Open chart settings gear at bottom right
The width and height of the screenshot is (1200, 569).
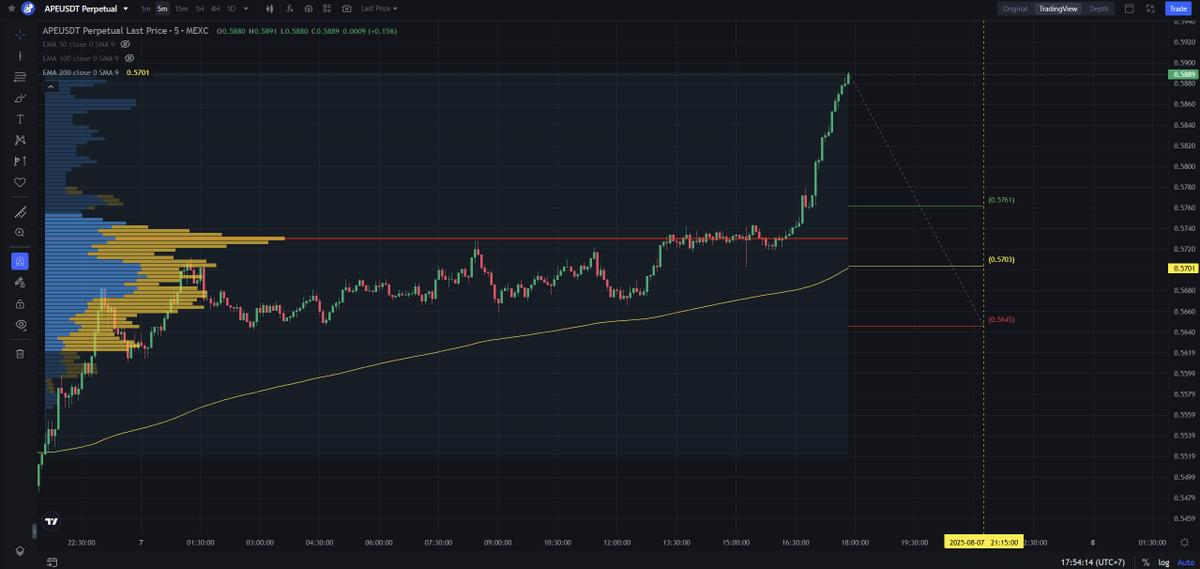point(1184,541)
